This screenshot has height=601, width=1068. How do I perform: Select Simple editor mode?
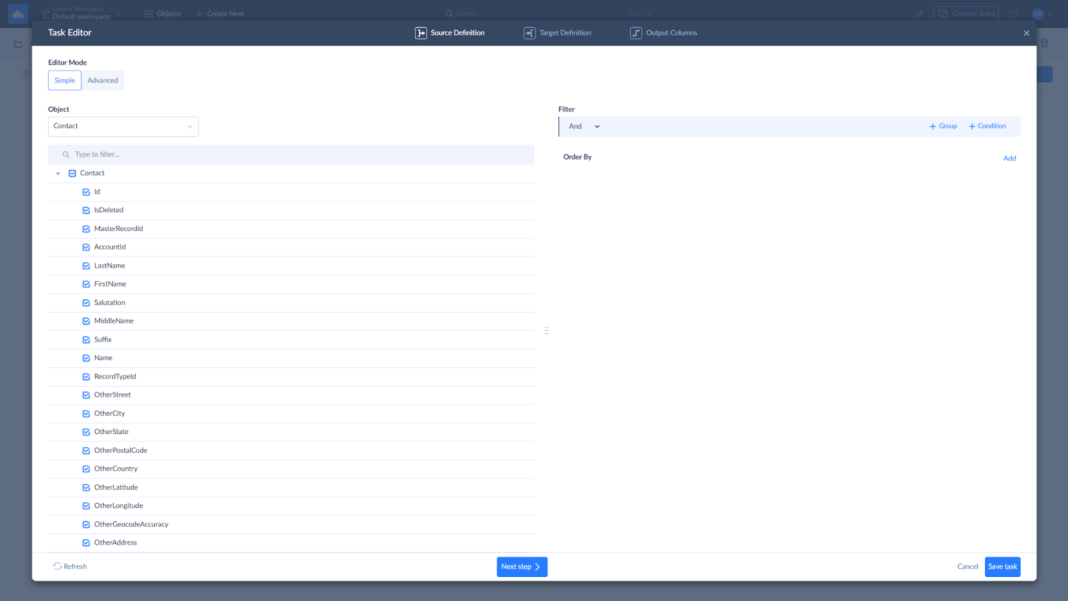tap(65, 80)
